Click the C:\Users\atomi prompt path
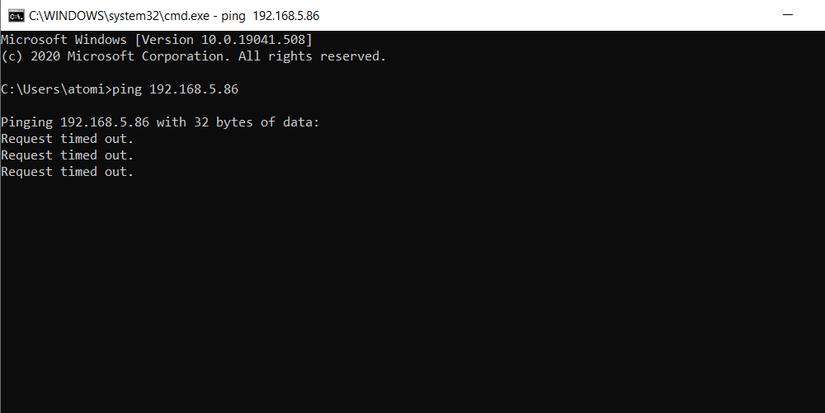The width and height of the screenshot is (825, 413). click(x=53, y=90)
